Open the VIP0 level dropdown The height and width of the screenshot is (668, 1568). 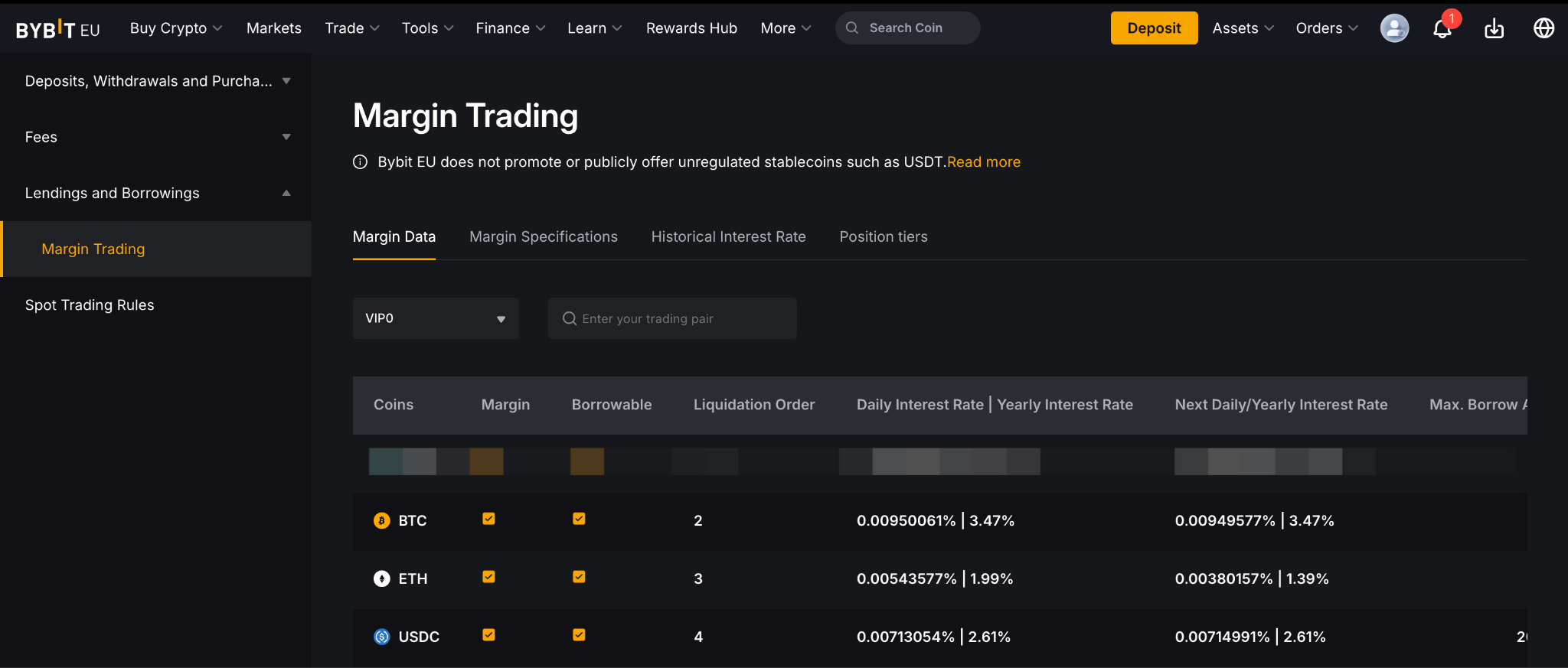click(x=435, y=318)
